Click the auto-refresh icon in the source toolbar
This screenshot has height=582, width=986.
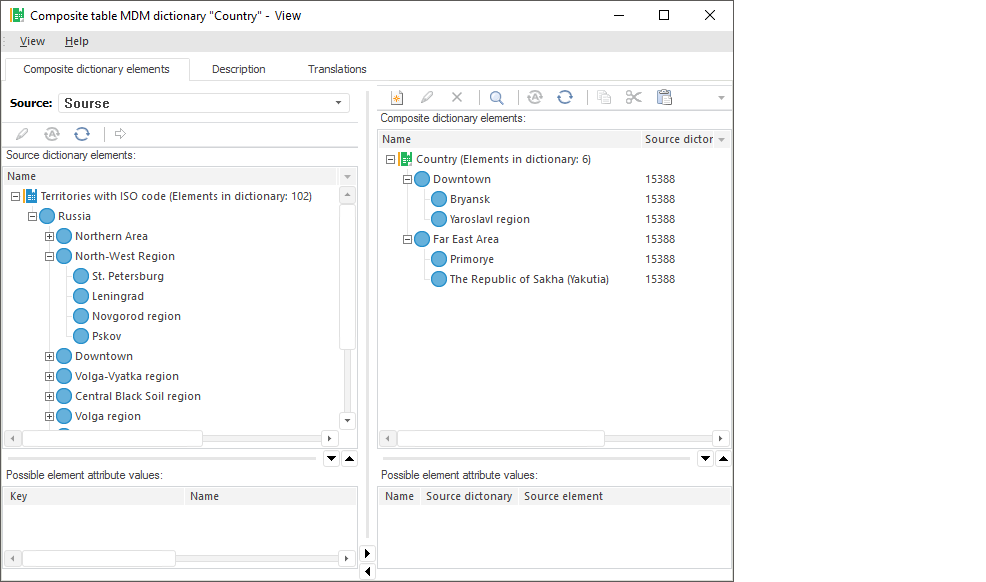pos(52,134)
